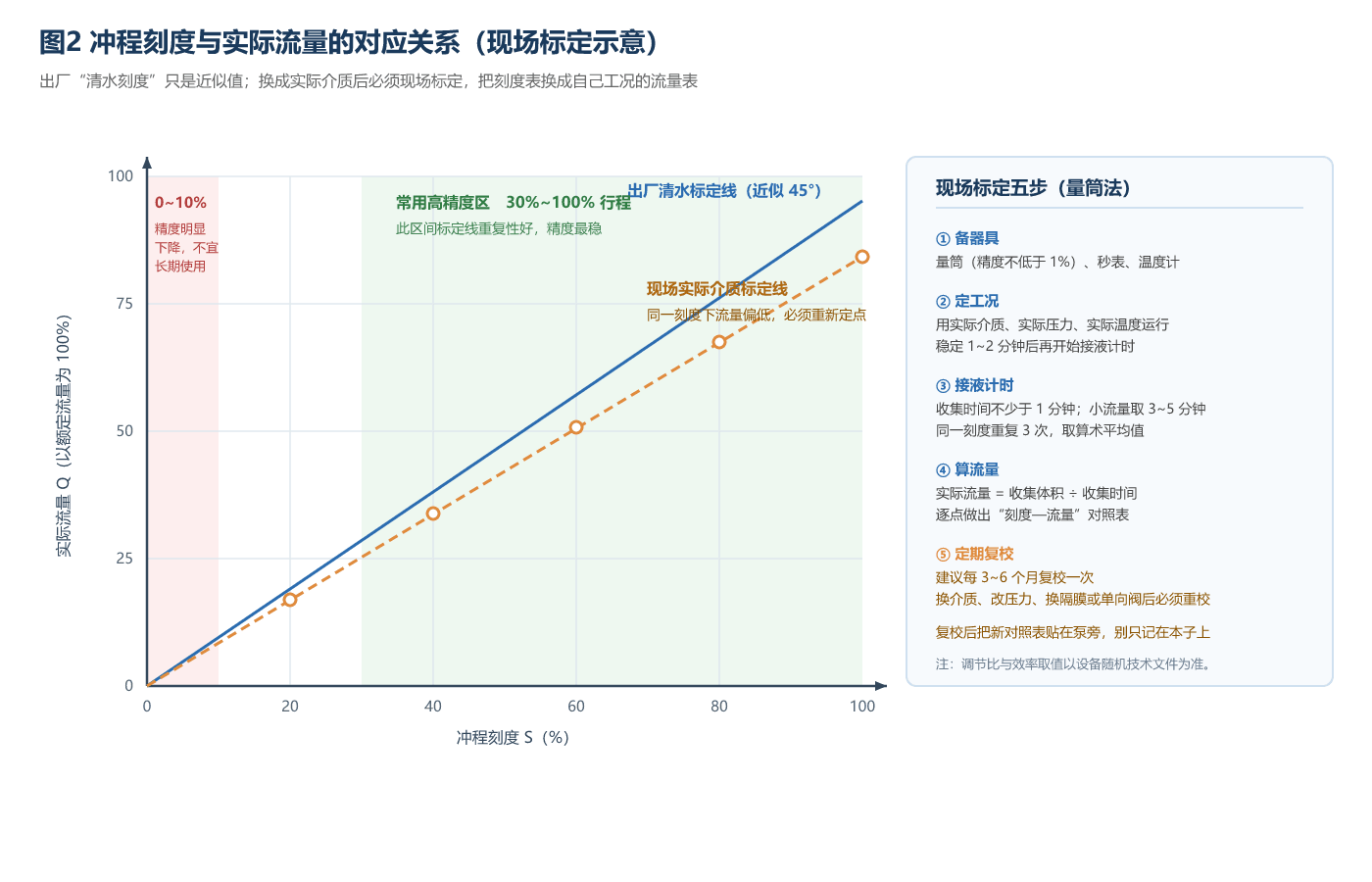Click the blue label 出厂清水标定线（近似 45°）
The image size is (1372, 882).
(725, 191)
